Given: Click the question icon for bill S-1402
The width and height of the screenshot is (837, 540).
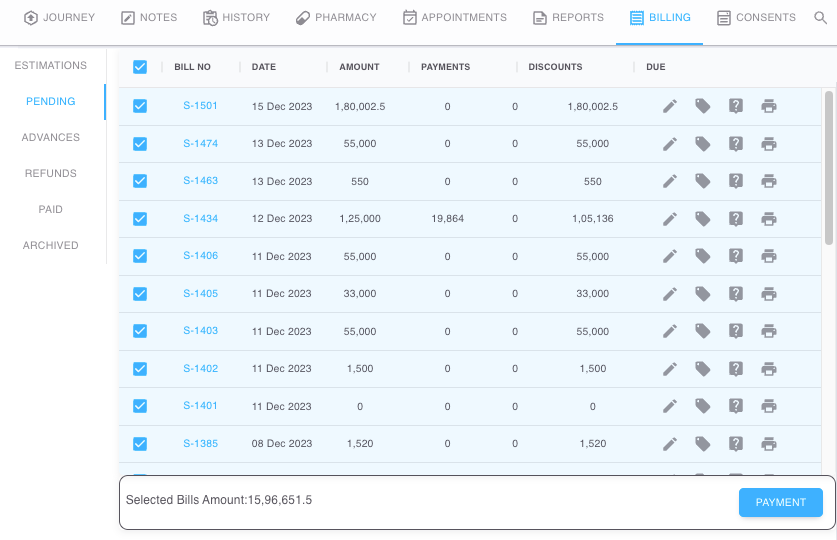Looking at the screenshot, I should [x=736, y=369].
